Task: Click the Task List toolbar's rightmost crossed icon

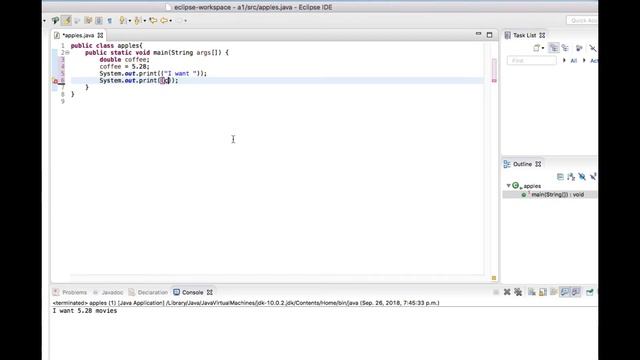Action: point(593,48)
